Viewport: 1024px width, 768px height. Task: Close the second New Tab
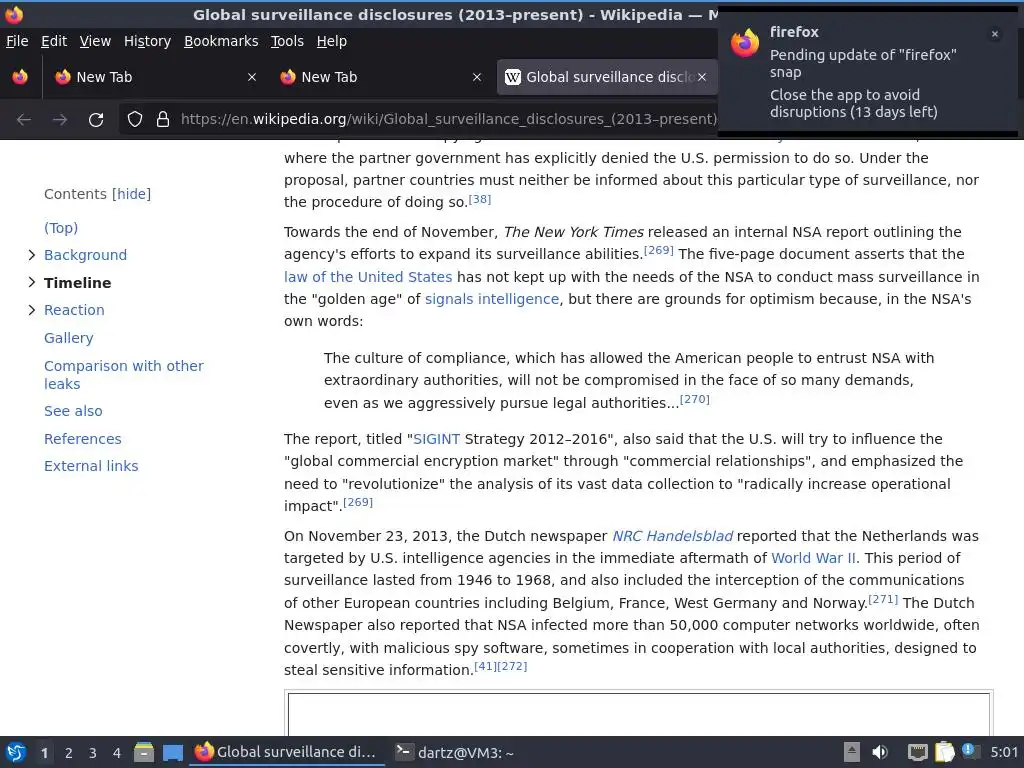click(x=477, y=77)
